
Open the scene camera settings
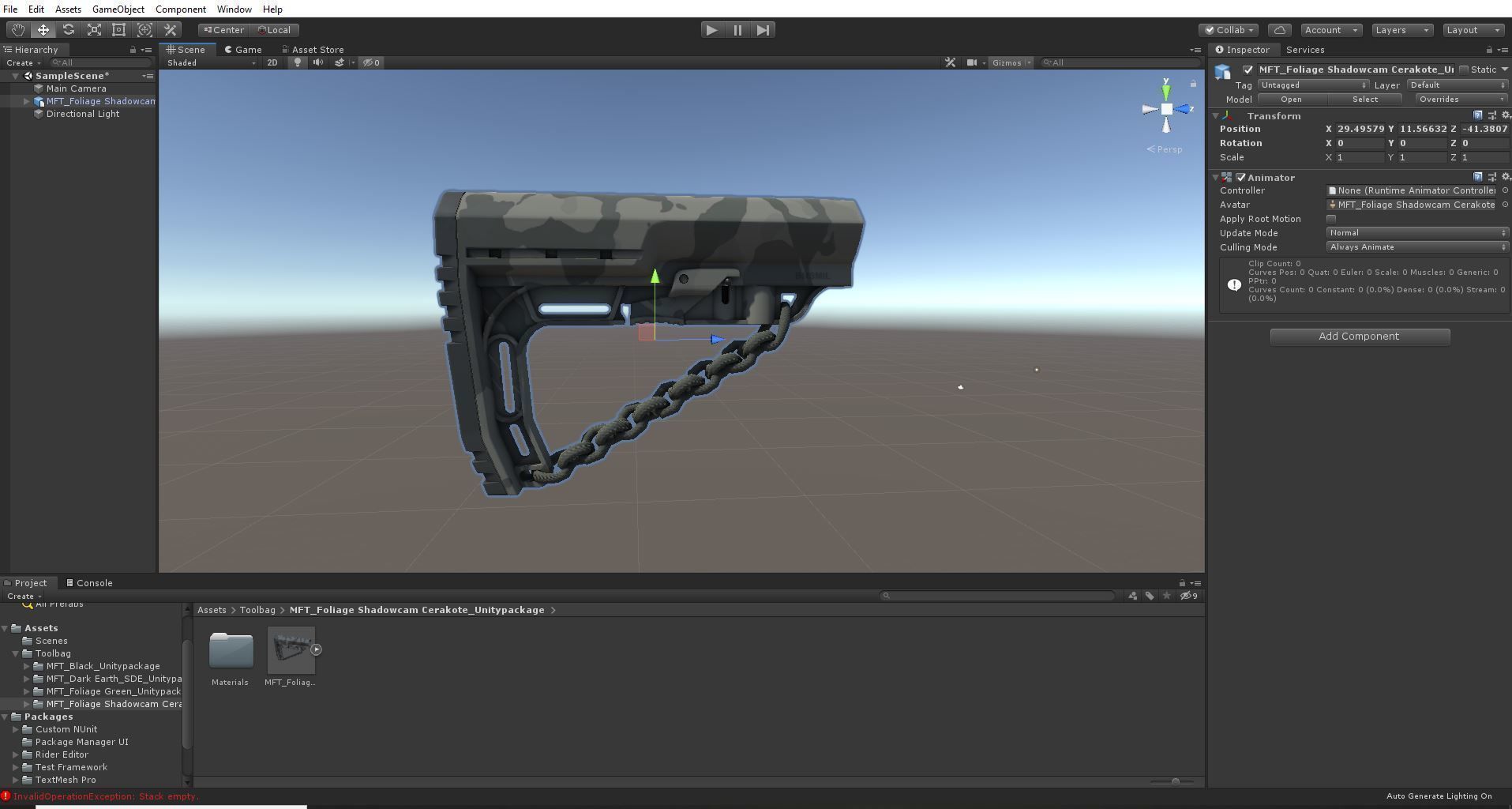point(972,62)
